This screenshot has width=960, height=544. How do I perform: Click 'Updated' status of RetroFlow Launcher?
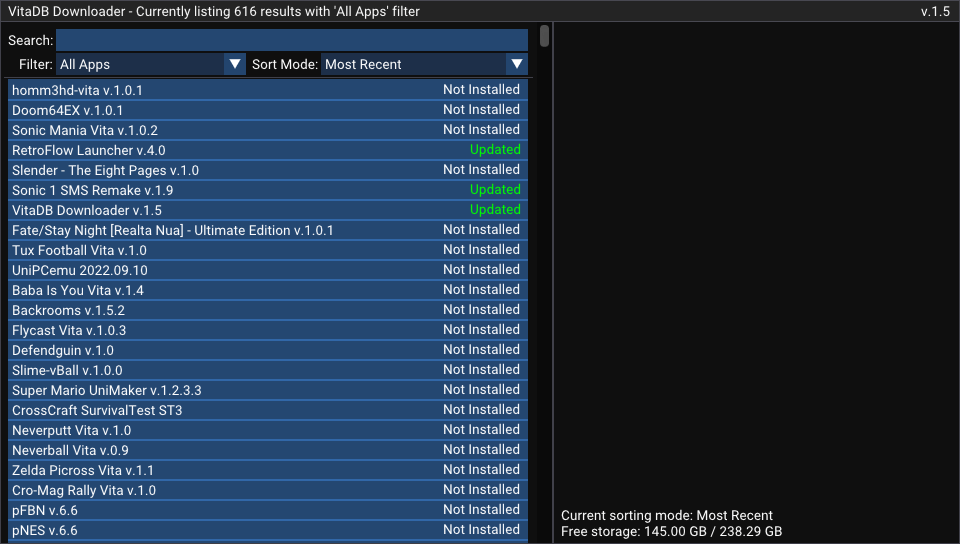point(495,150)
